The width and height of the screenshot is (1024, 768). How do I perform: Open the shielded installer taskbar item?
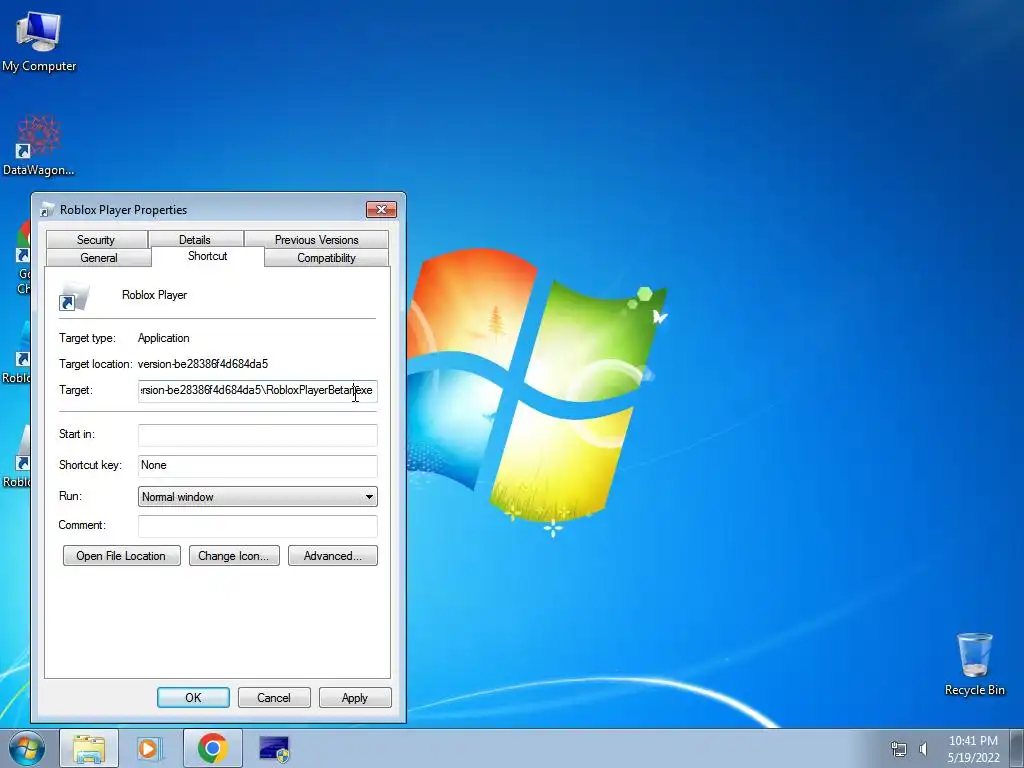274,748
